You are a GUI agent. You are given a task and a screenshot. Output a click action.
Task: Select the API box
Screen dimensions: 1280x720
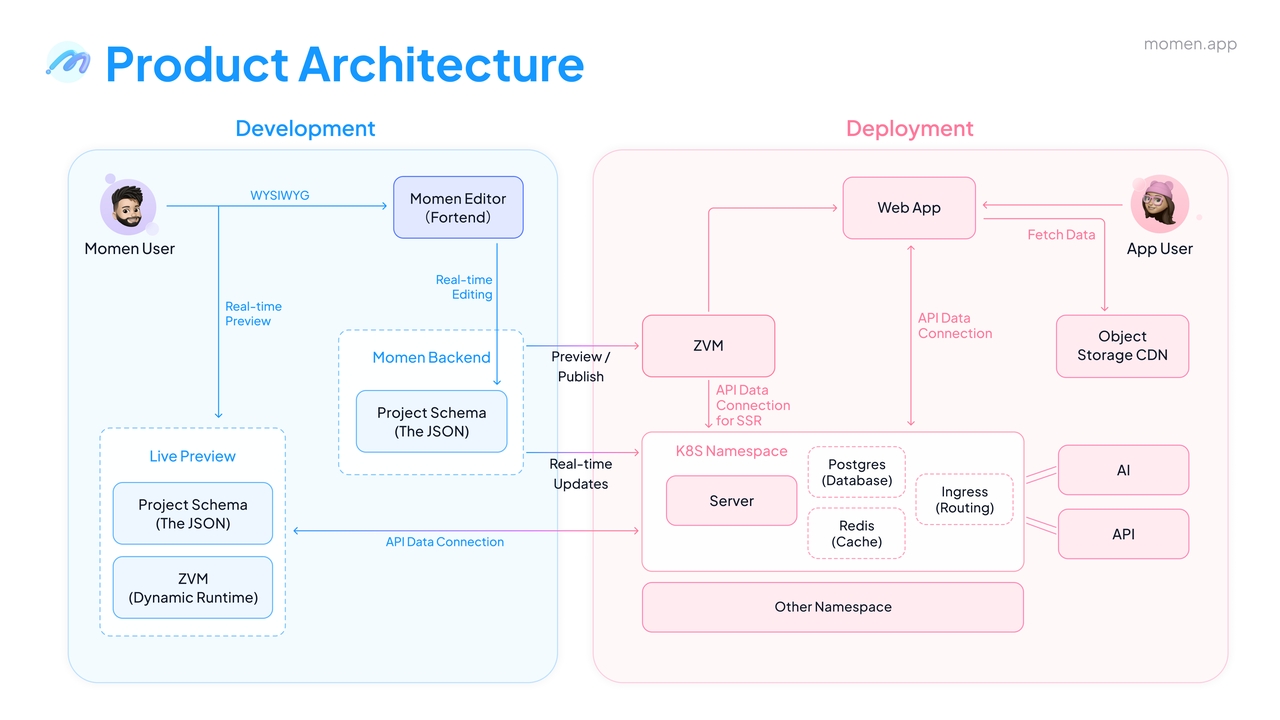[x=1123, y=534]
